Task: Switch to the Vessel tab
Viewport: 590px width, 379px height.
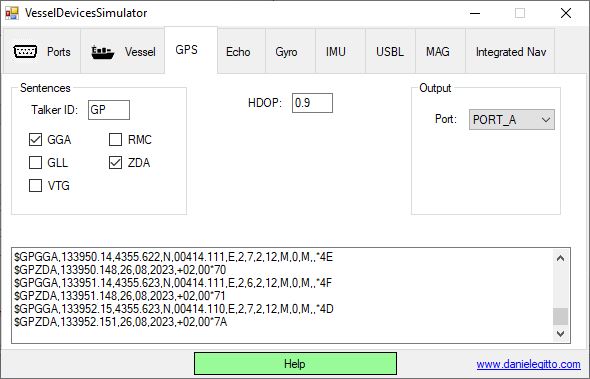Action: pos(123,51)
